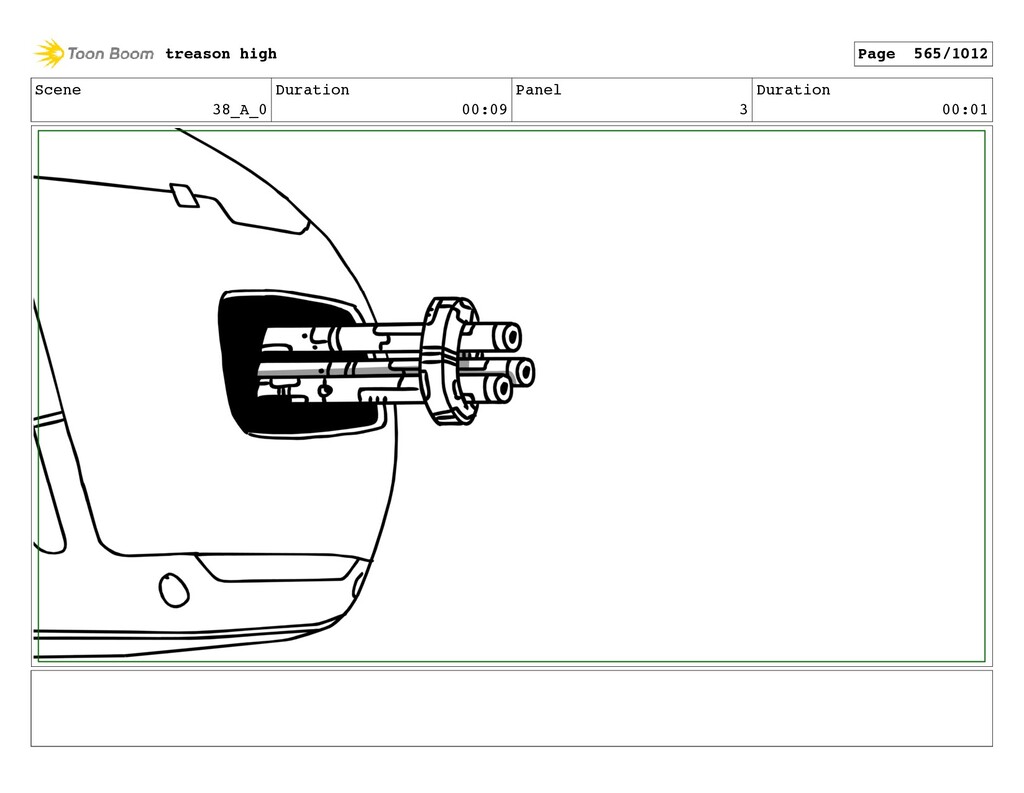
Task: Select panel number value '3'
Action: pyautogui.click(x=743, y=109)
